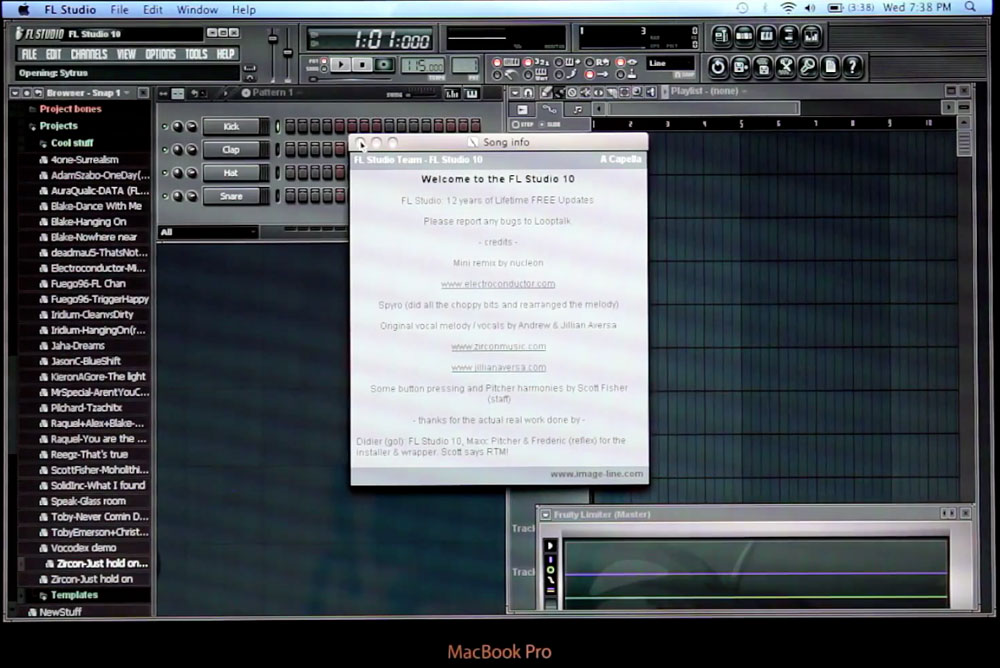The height and width of the screenshot is (668, 1000).
Task: Select the playlist zoom tool
Action: [637, 92]
